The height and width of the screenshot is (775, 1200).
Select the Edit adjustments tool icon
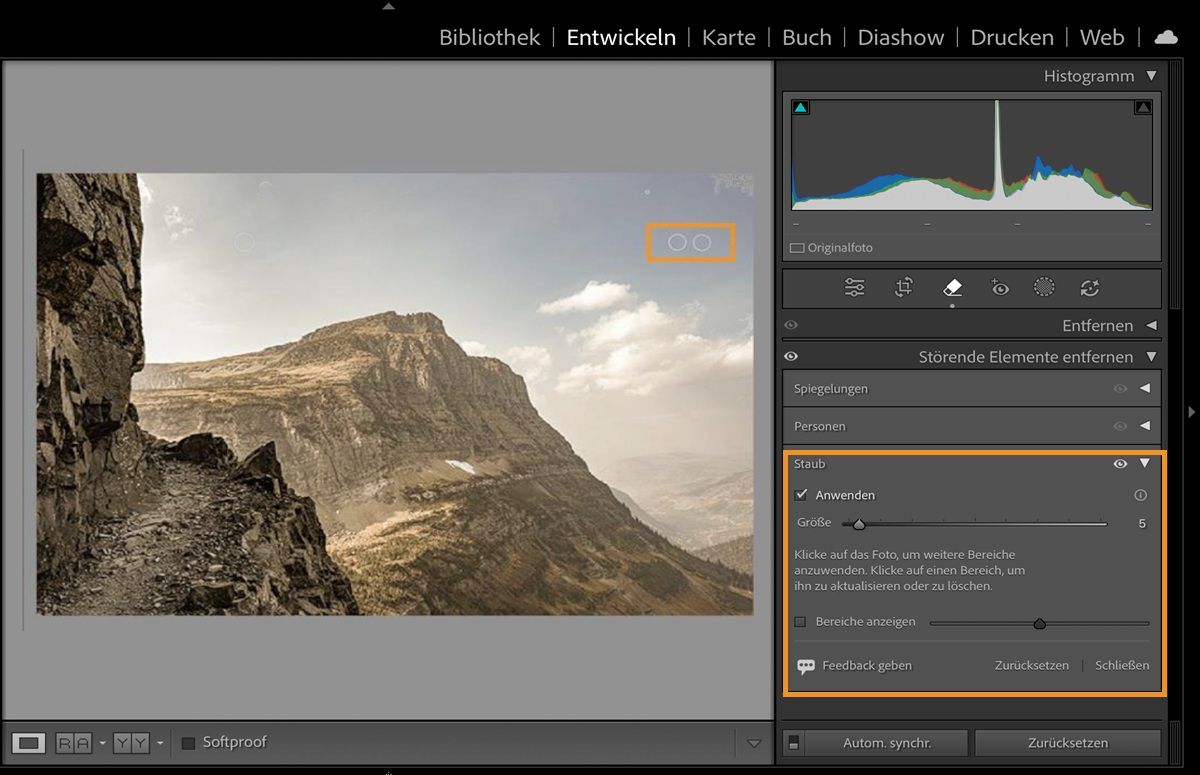coord(855,287)
